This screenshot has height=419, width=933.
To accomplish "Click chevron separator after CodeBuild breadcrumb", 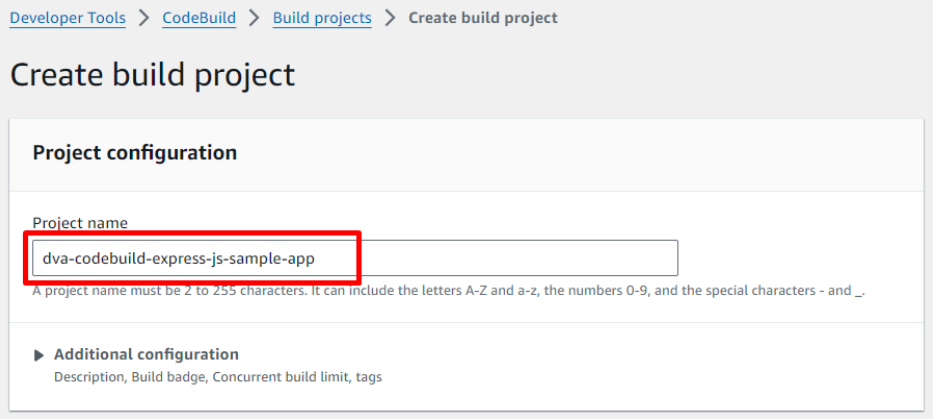I will (x=254, y=18).
